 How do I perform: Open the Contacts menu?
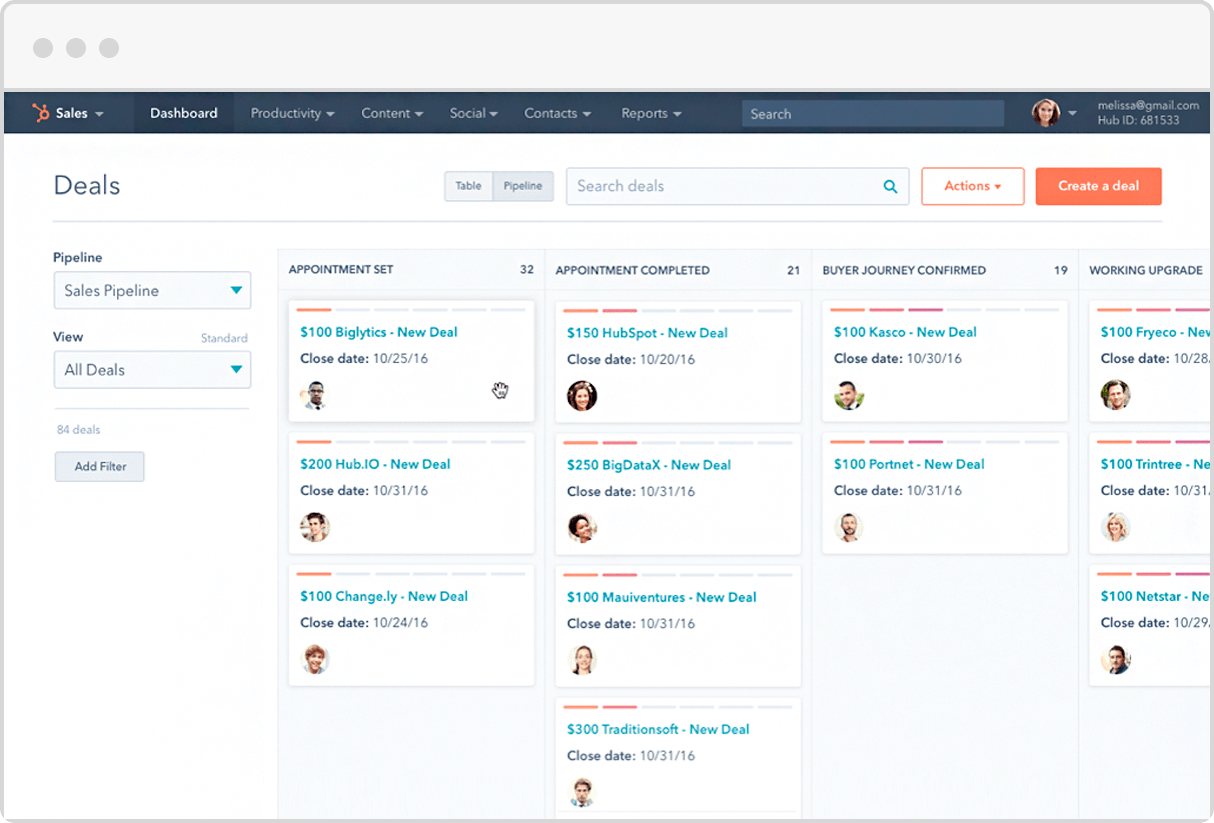point(556,113)
